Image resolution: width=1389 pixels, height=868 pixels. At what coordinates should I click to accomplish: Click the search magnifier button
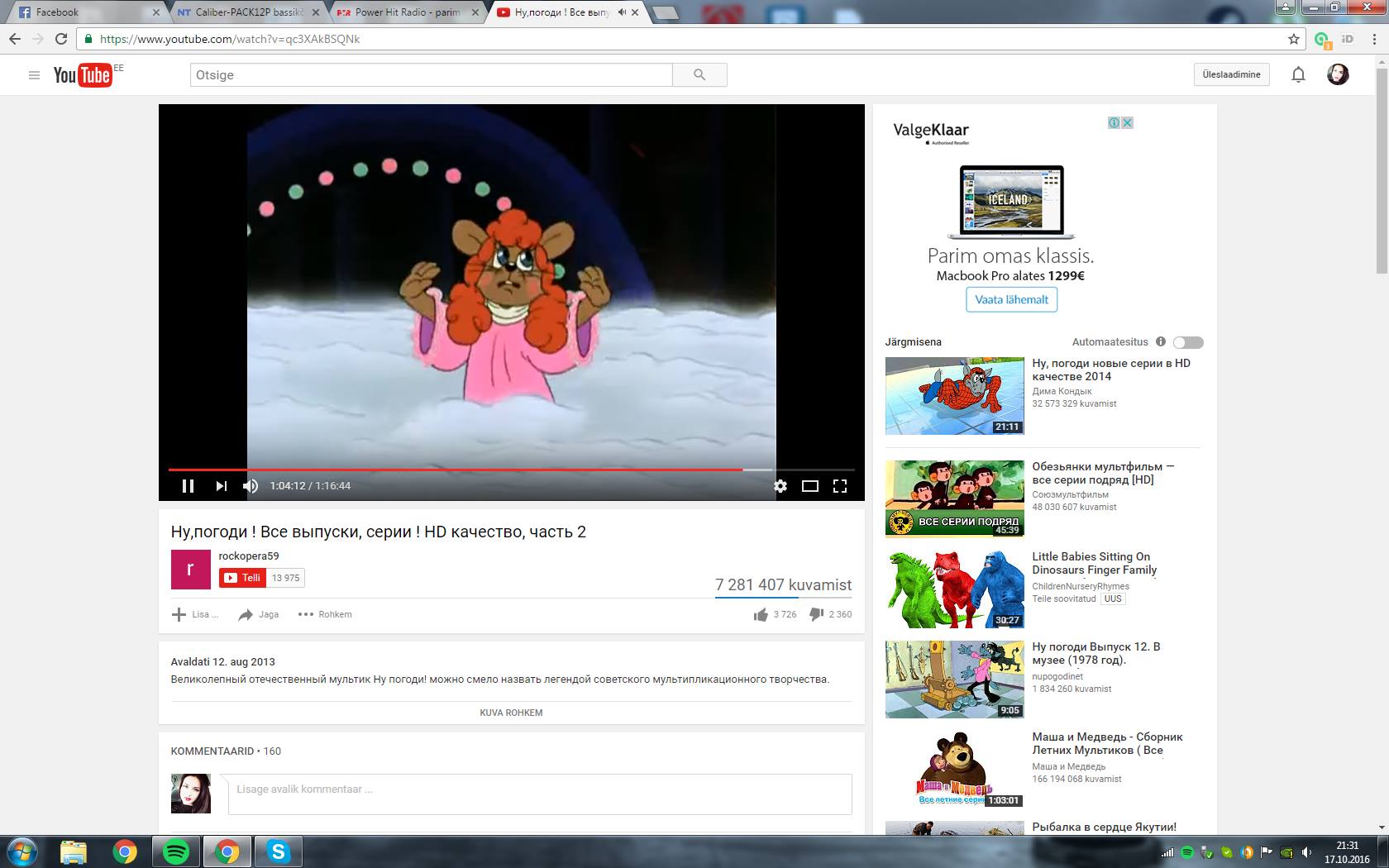point(699,75)
